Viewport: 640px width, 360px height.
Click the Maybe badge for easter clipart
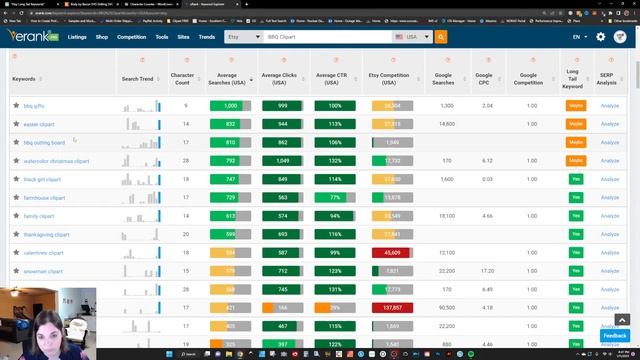576,124
